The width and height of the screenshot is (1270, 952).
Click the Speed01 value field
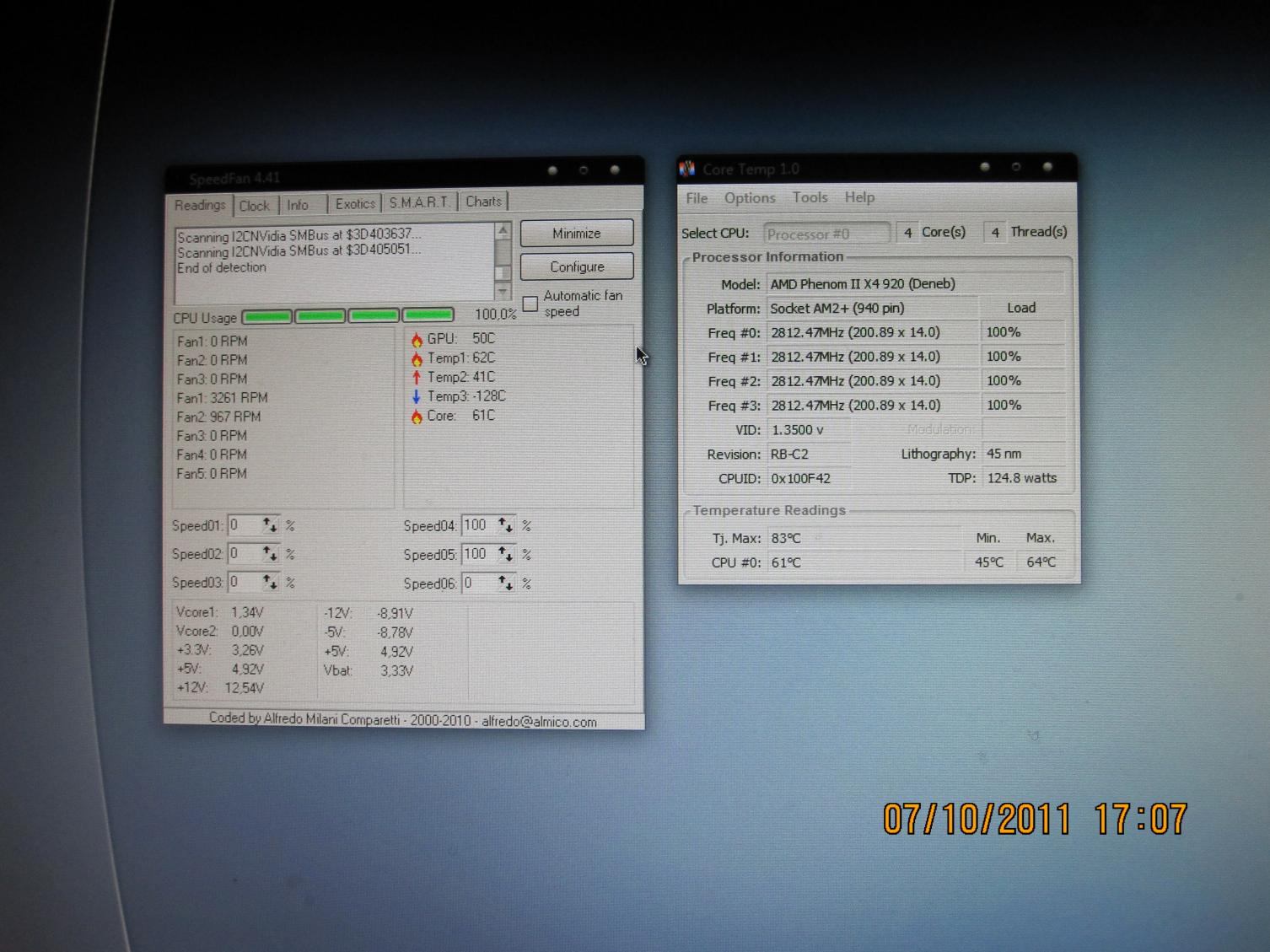pyautogui.click(x=243, y=525)
